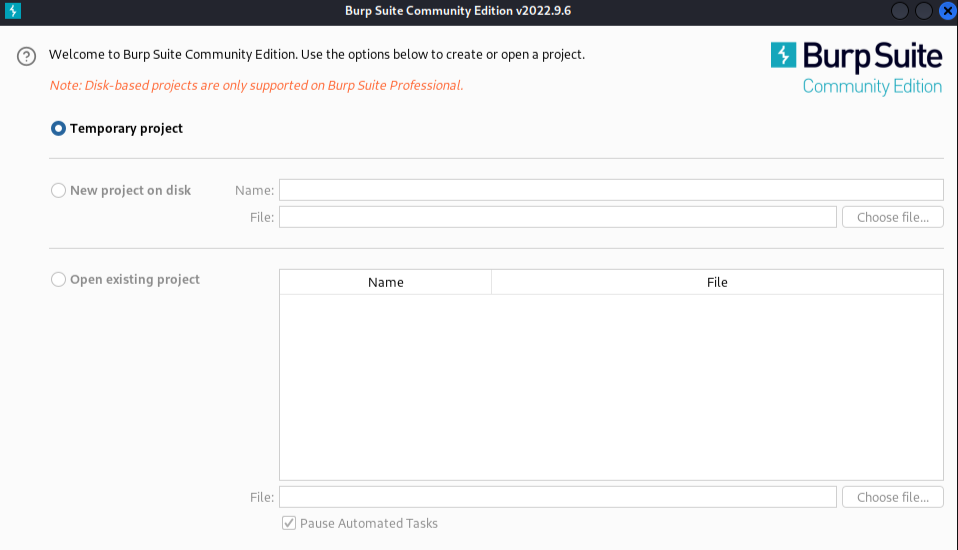Image resolution: width=958 pixels, height=550 pixels.
Task: Close the Burp Suite window
Action: tap(948, 11)
